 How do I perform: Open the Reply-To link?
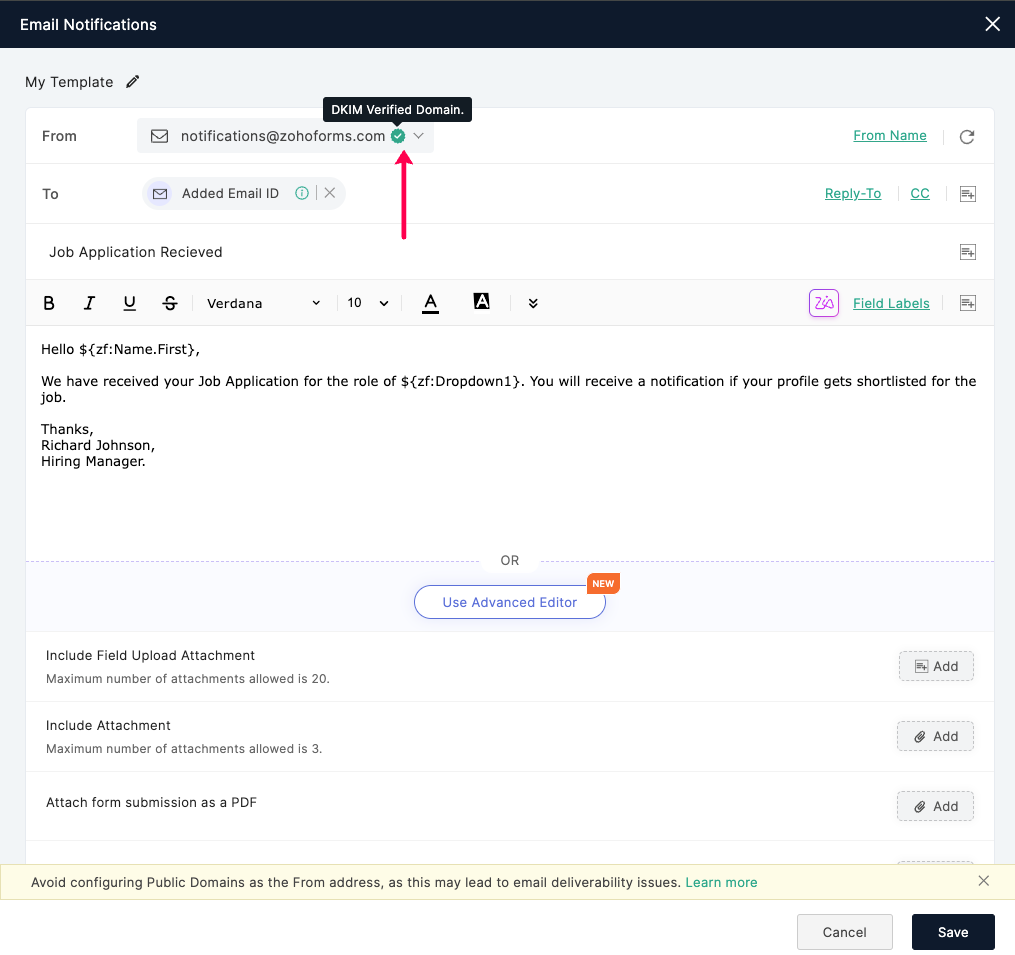coord(853,194)
